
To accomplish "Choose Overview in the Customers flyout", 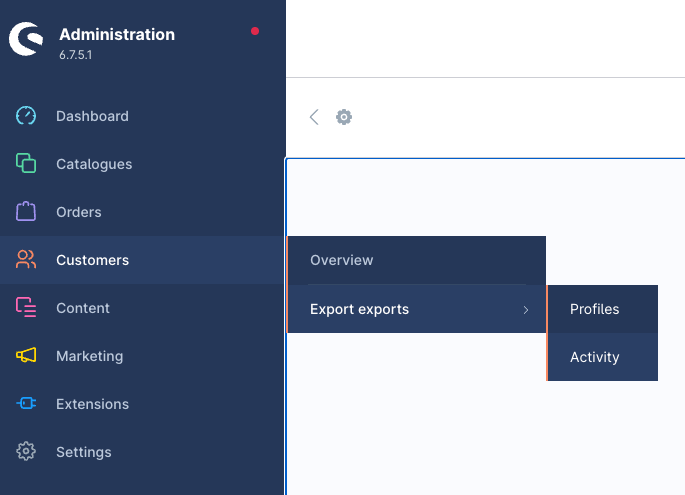I will pyautogui.click(x=416, y=260).
